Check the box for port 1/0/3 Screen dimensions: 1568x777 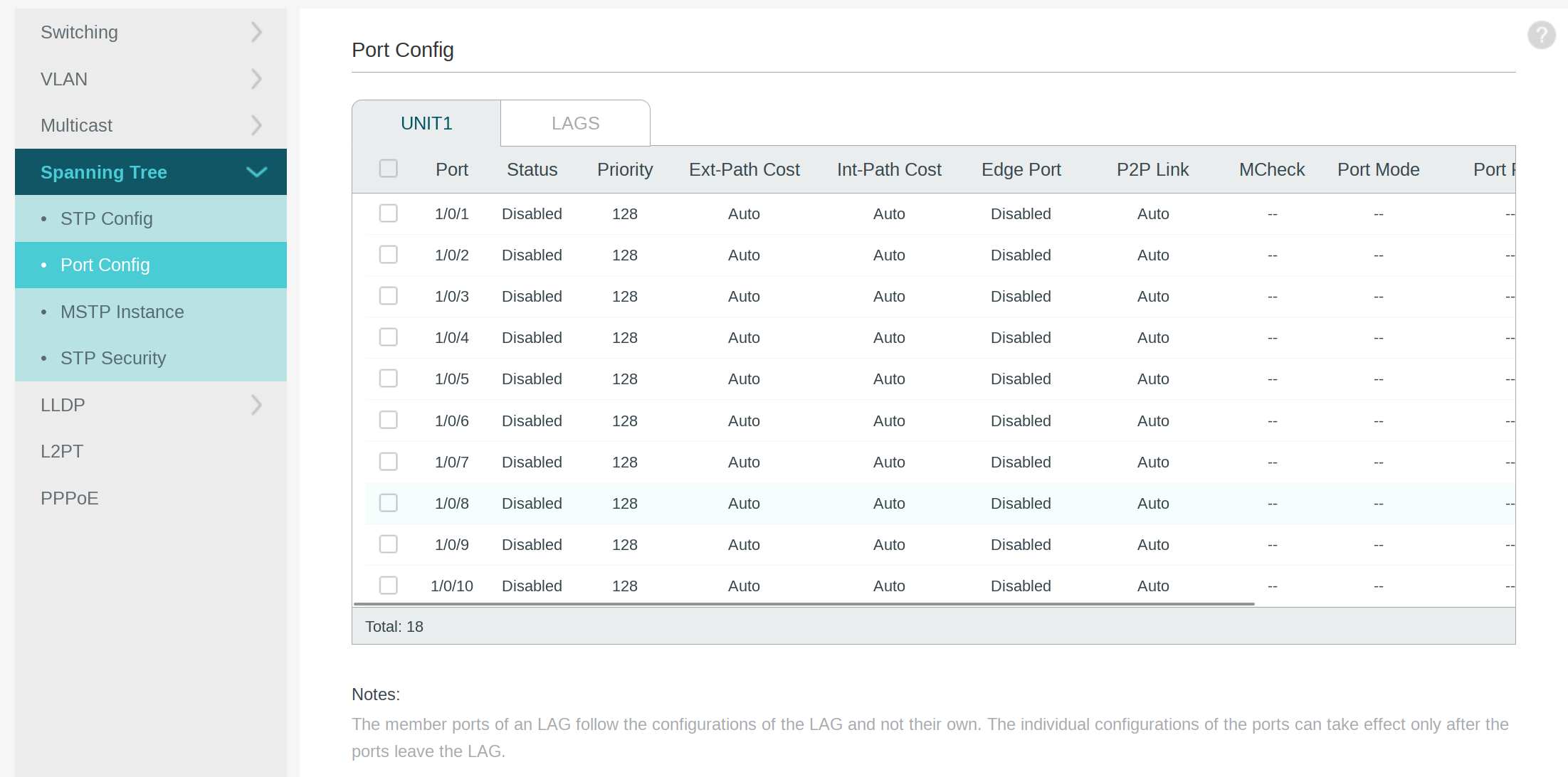click(x=389, y=296)
